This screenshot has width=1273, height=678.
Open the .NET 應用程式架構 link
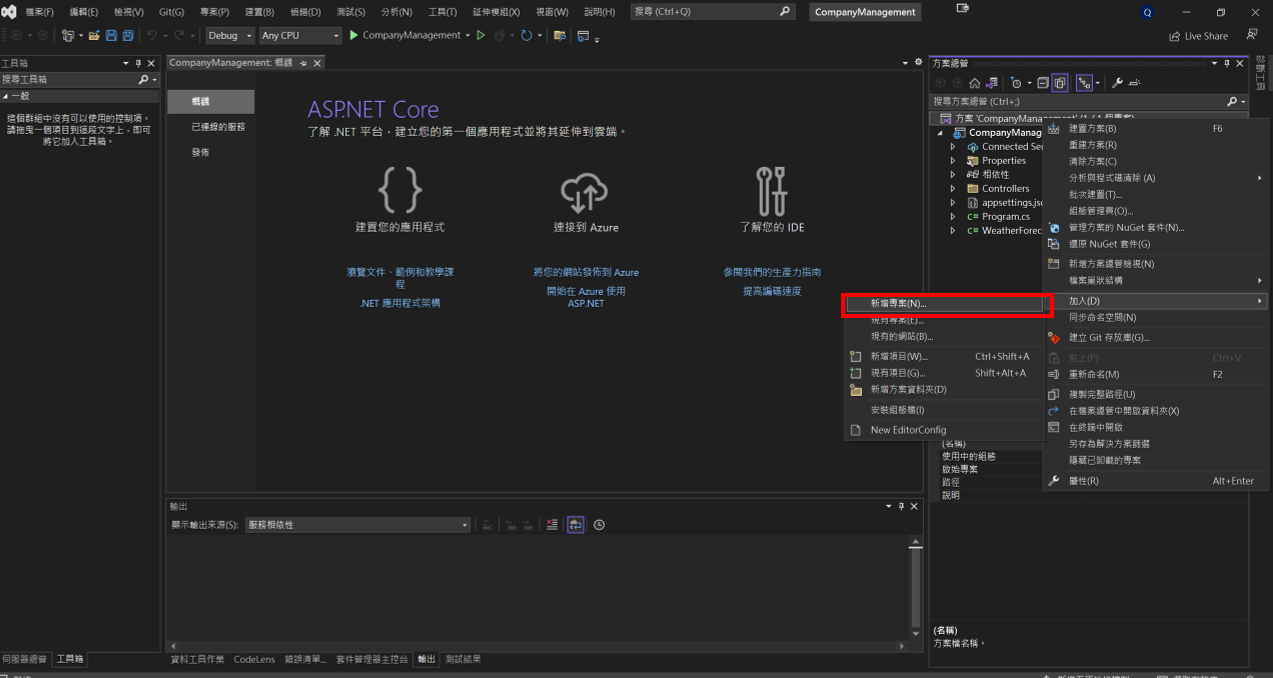click(400, 302)
